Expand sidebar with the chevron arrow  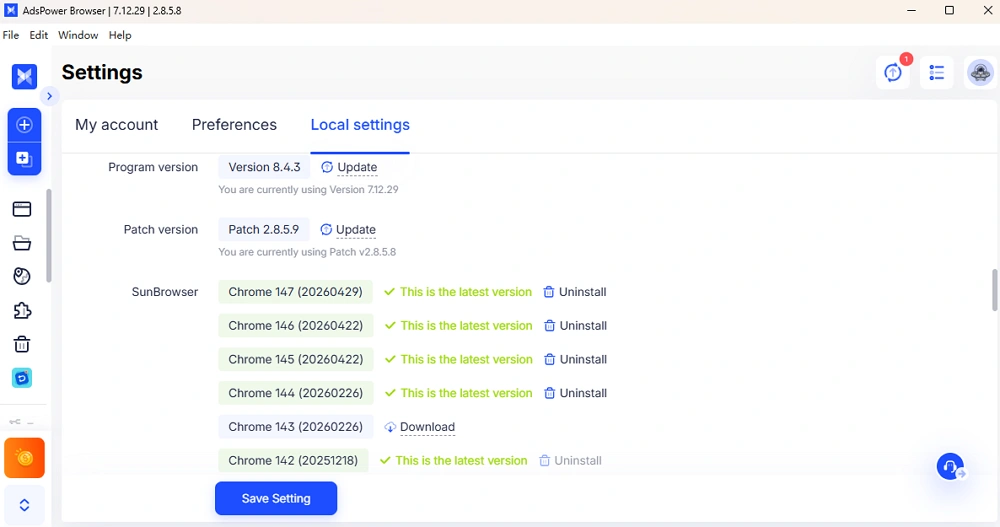[49, 96]
